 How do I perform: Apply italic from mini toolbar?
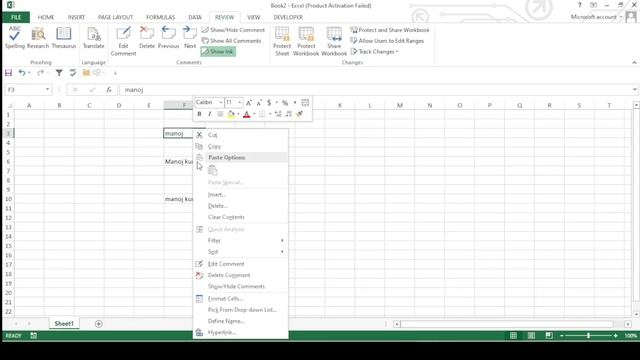(x=209, y=114)
